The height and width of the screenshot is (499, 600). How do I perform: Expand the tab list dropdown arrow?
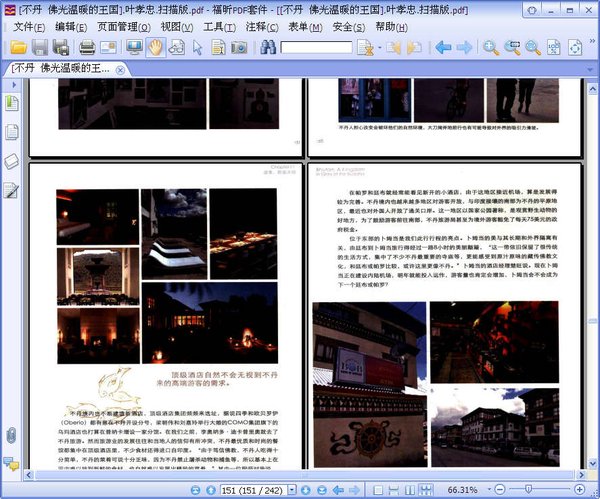coord(591,70)
